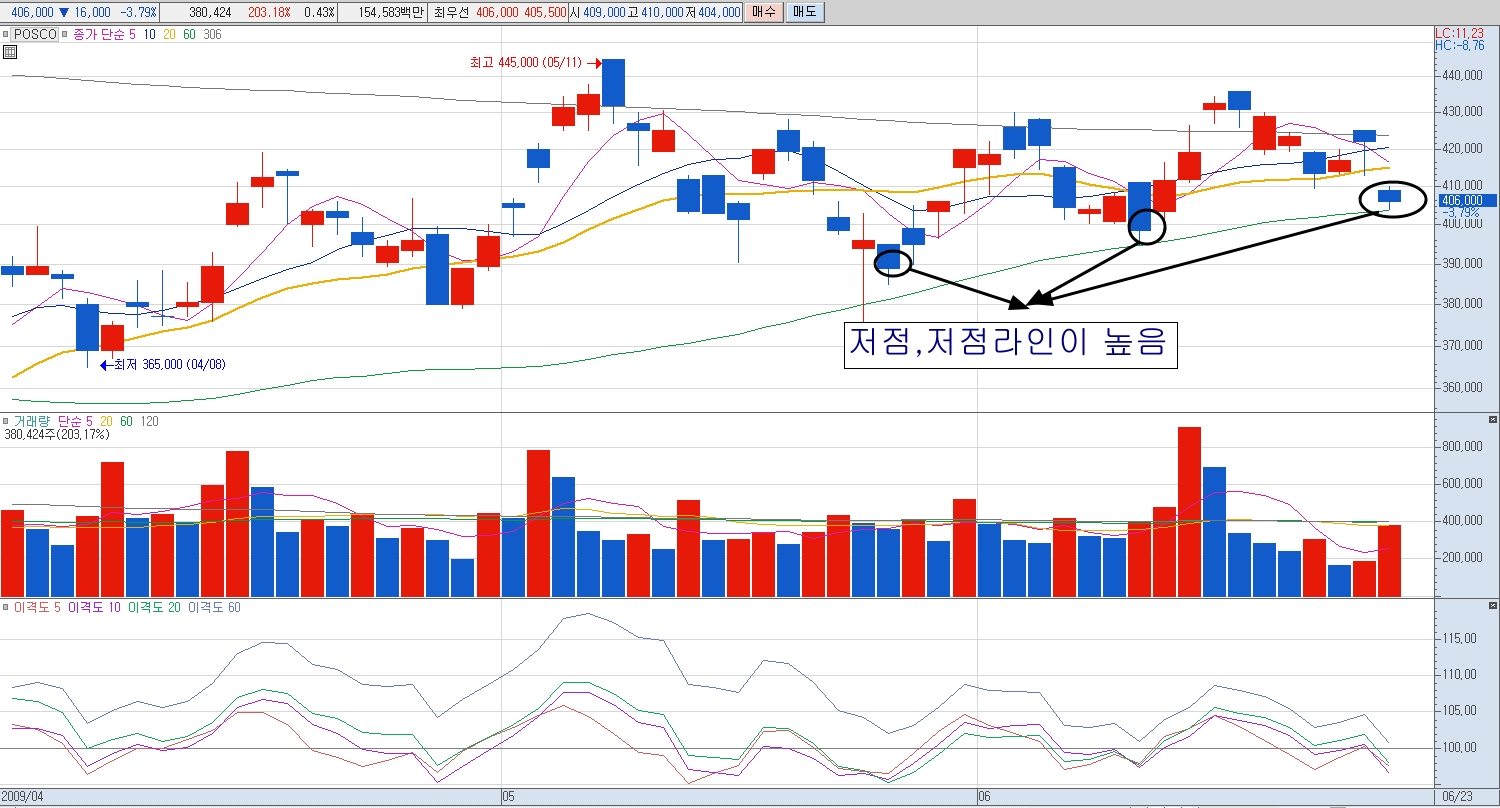Click the 406,000 current price tag on axis
Image resolution: width=1500 pixels, height=808 pixels.
(1460, 200)
